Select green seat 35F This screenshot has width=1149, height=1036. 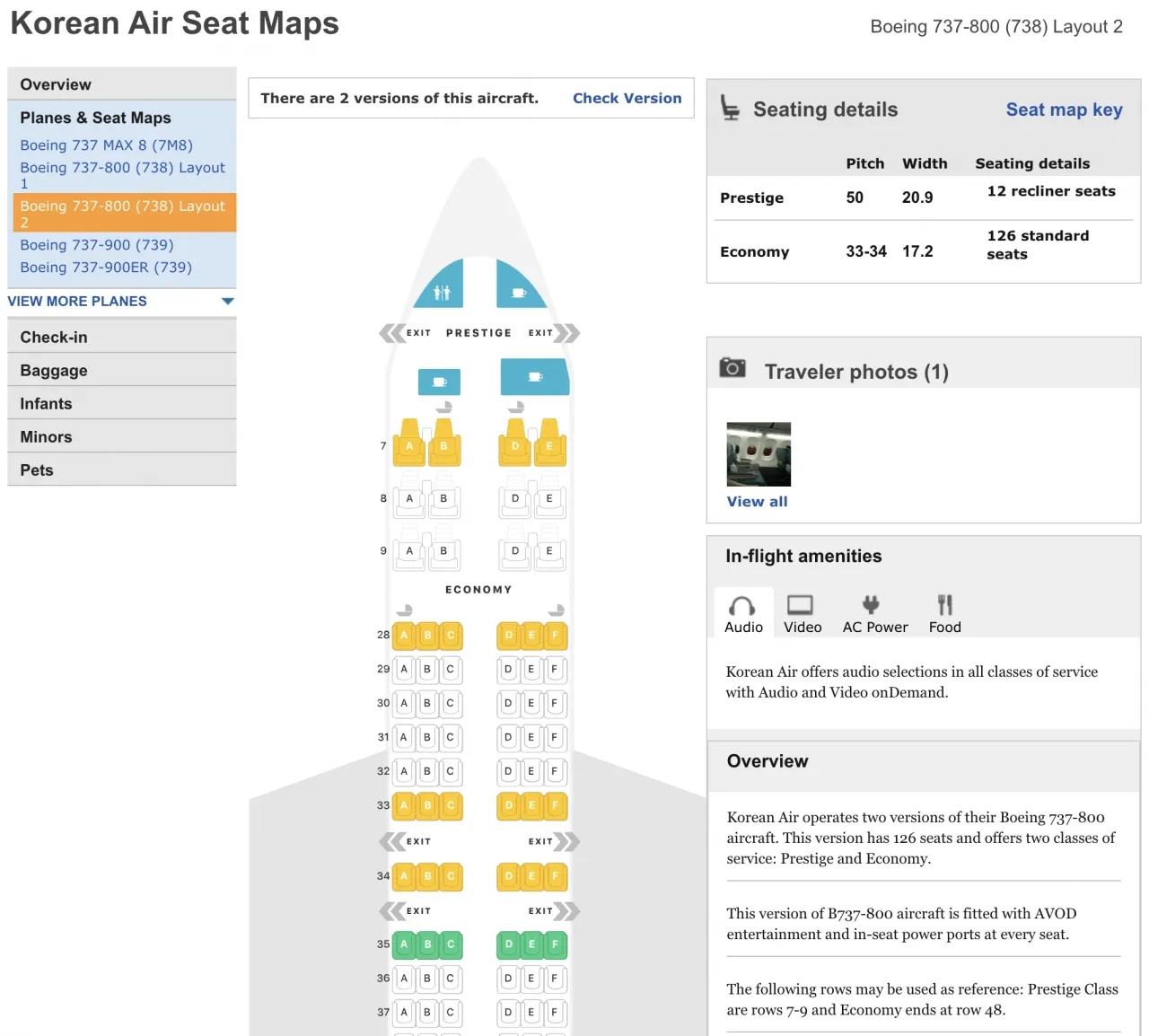click(x=555, y=944)
